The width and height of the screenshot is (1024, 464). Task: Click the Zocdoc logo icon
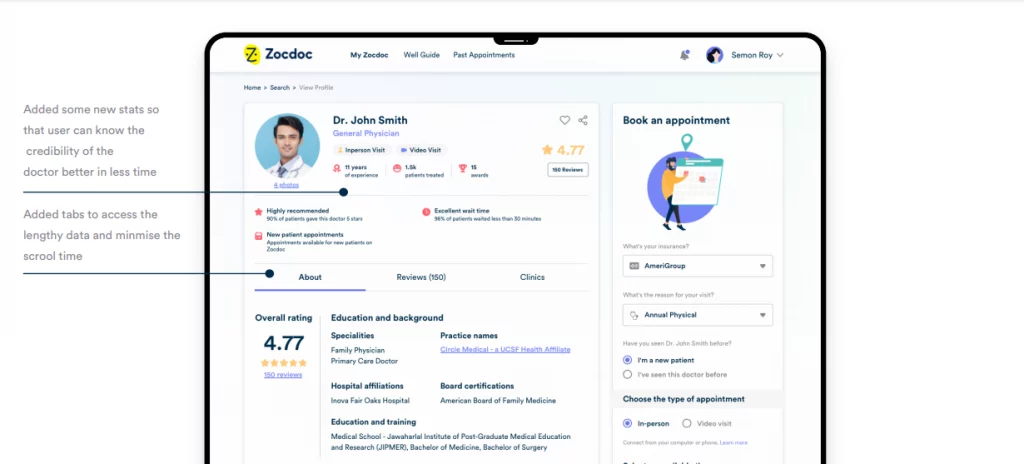(251, 55)
